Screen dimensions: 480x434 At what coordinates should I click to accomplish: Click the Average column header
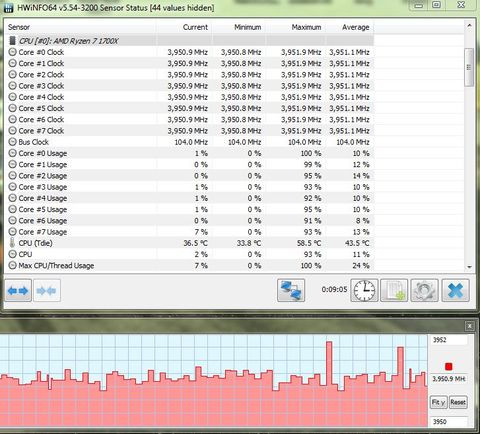pos(350,27)
